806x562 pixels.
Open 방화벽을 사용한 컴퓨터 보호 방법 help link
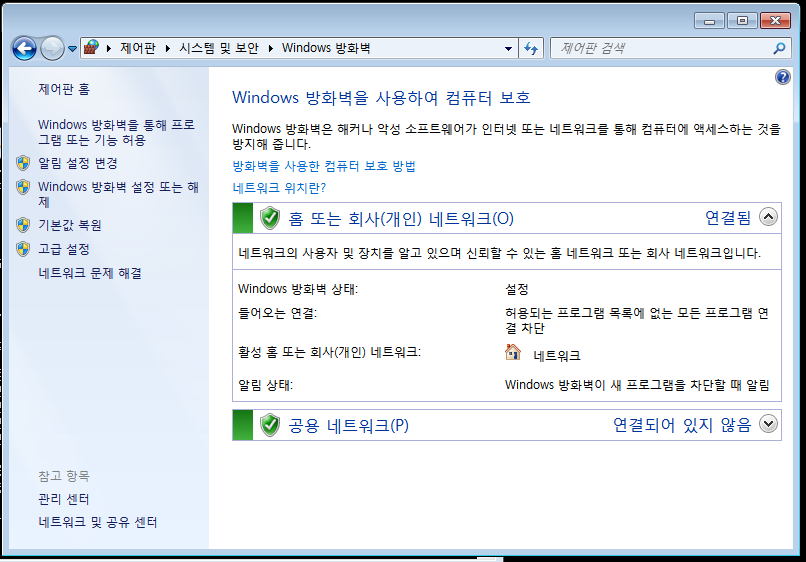click(x=324, y=166)
